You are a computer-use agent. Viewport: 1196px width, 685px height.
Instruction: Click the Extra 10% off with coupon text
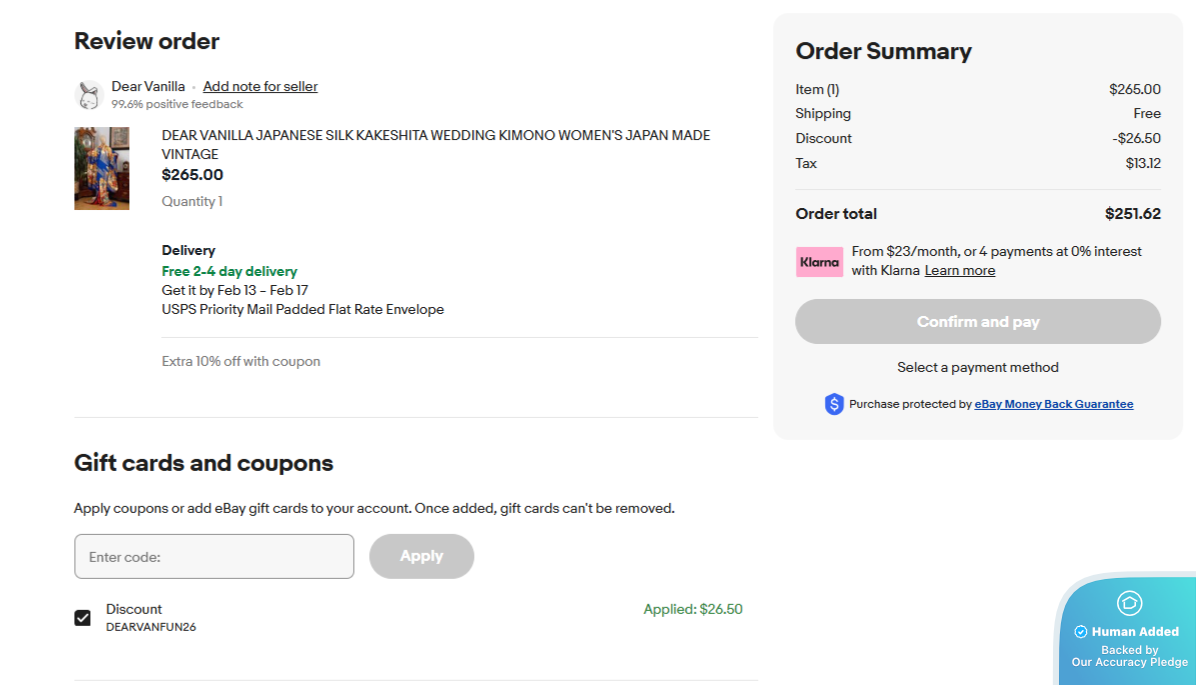click(x=241, y=361)
